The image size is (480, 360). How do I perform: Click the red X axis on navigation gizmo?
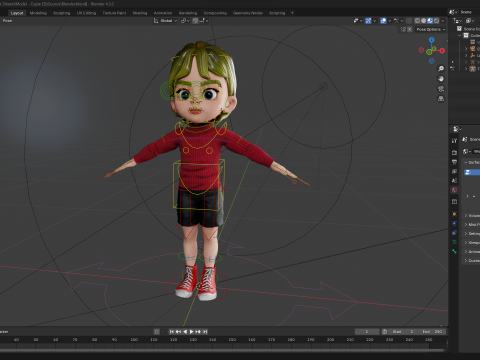(x=442, y=51)
